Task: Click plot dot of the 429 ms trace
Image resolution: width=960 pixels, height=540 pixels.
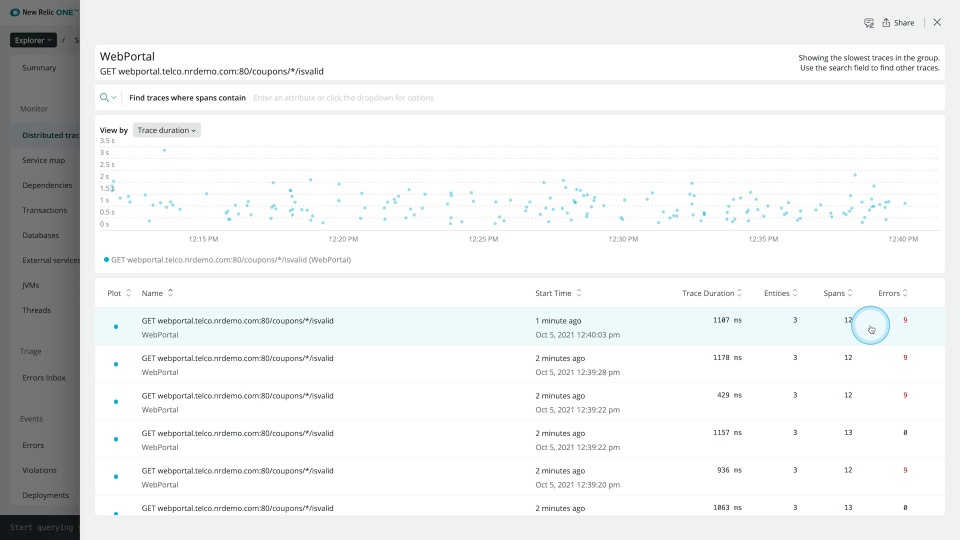Action: pos(116,402)
